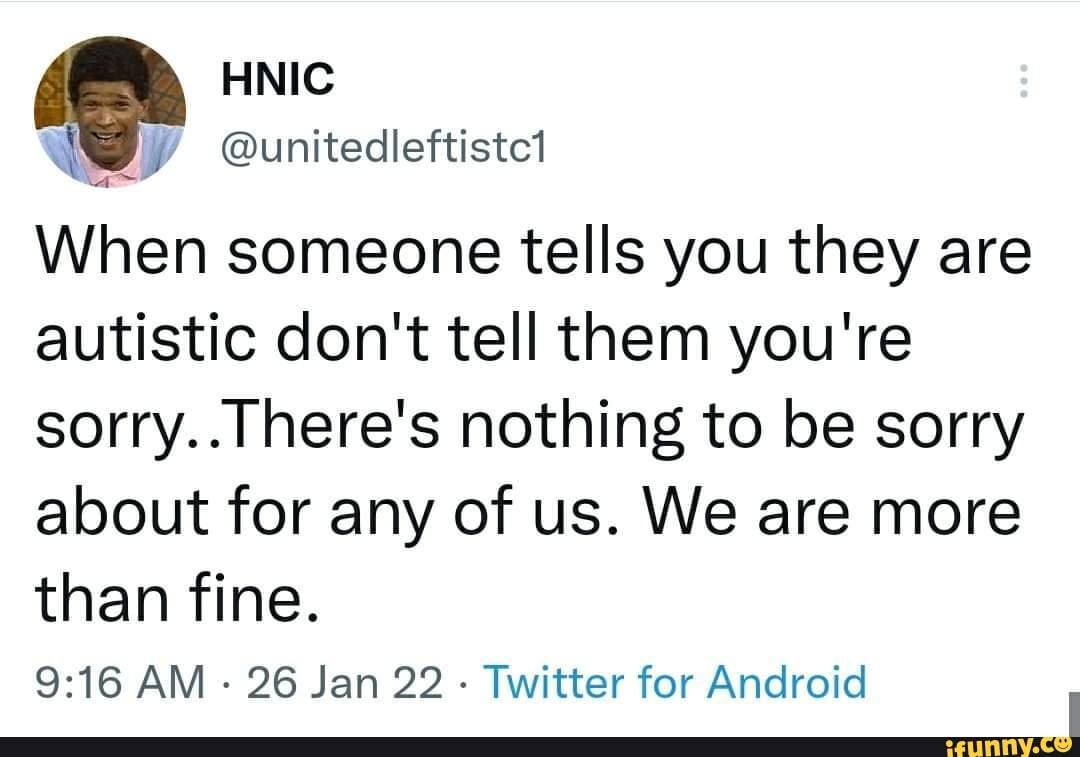Click the @unitedleftistc1 handle
This screenshot has width=1080, height=757.
(x=382, y=150)
